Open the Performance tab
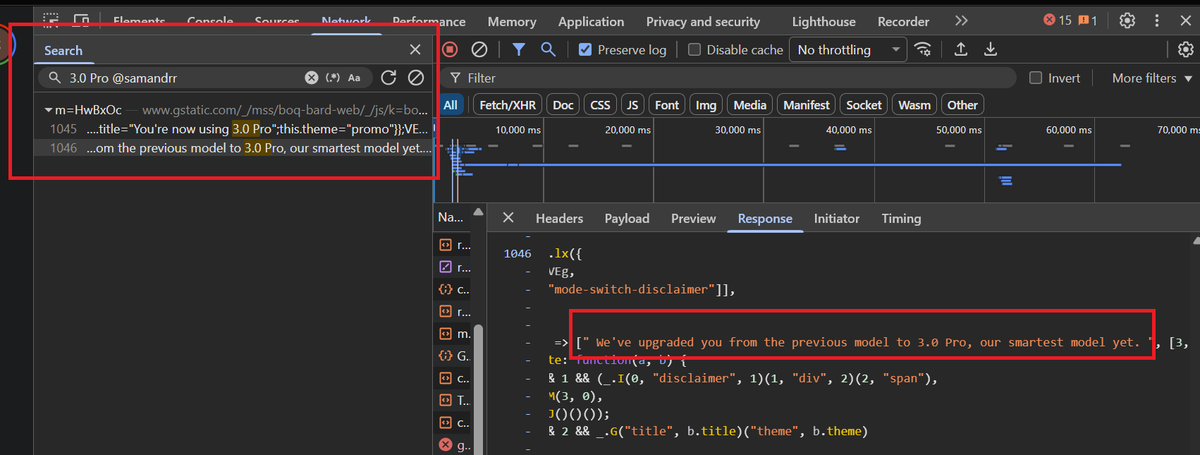Viewport: 1200px width, 455px height. point(429,21)
